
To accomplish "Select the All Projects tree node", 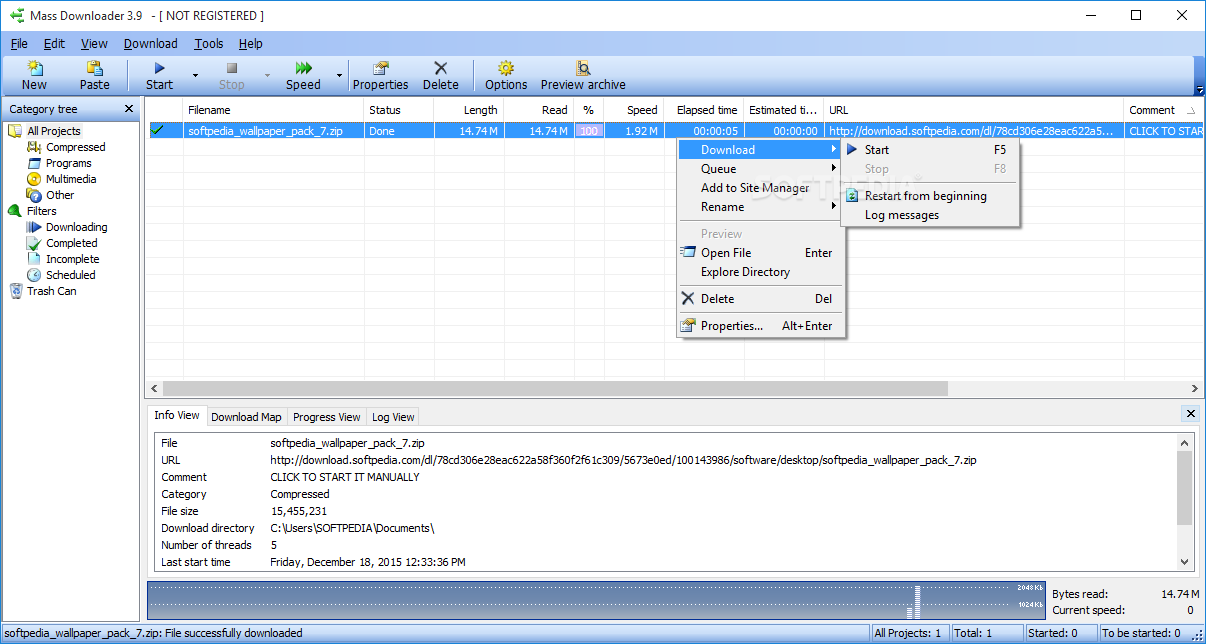I will 54,131.
